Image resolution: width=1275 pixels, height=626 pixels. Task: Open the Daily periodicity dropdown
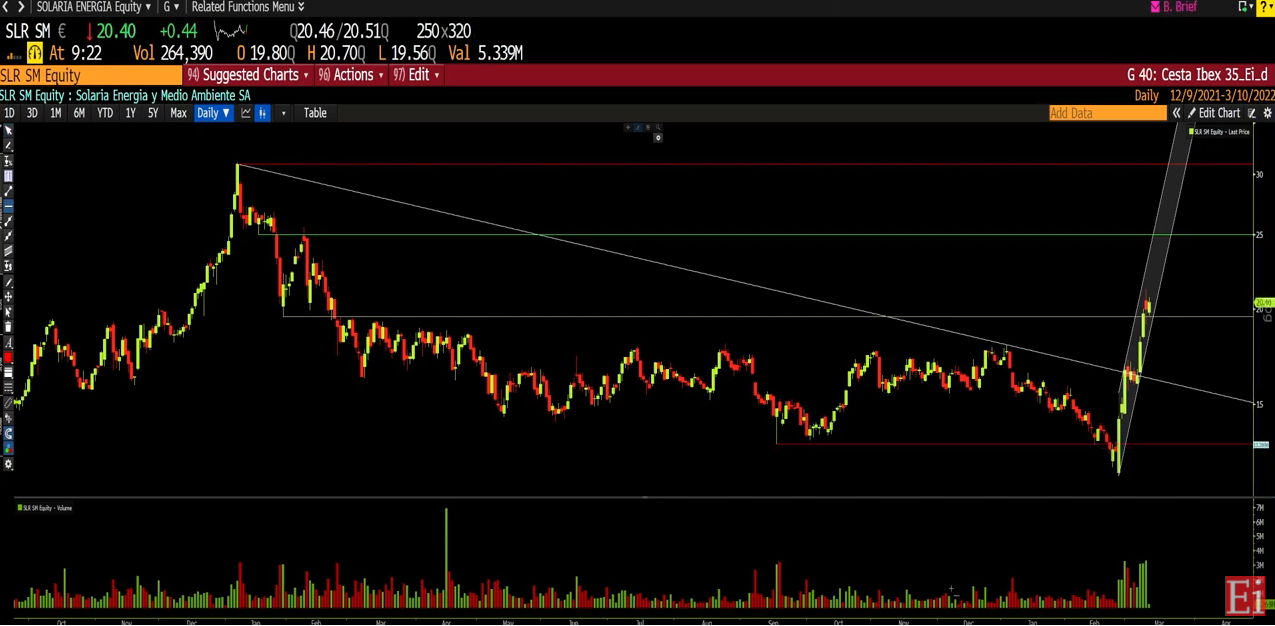[213, 113]
